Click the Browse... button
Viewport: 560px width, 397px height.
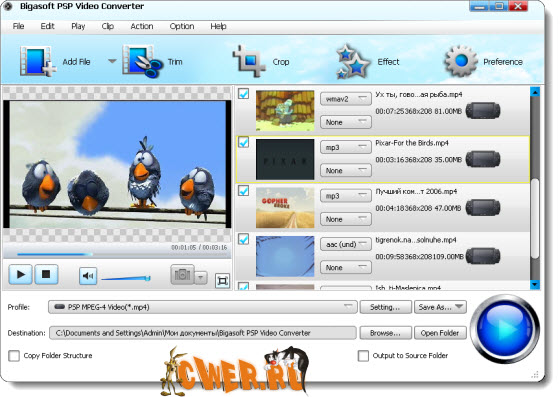pyautogui.click(x=386, y=333)
